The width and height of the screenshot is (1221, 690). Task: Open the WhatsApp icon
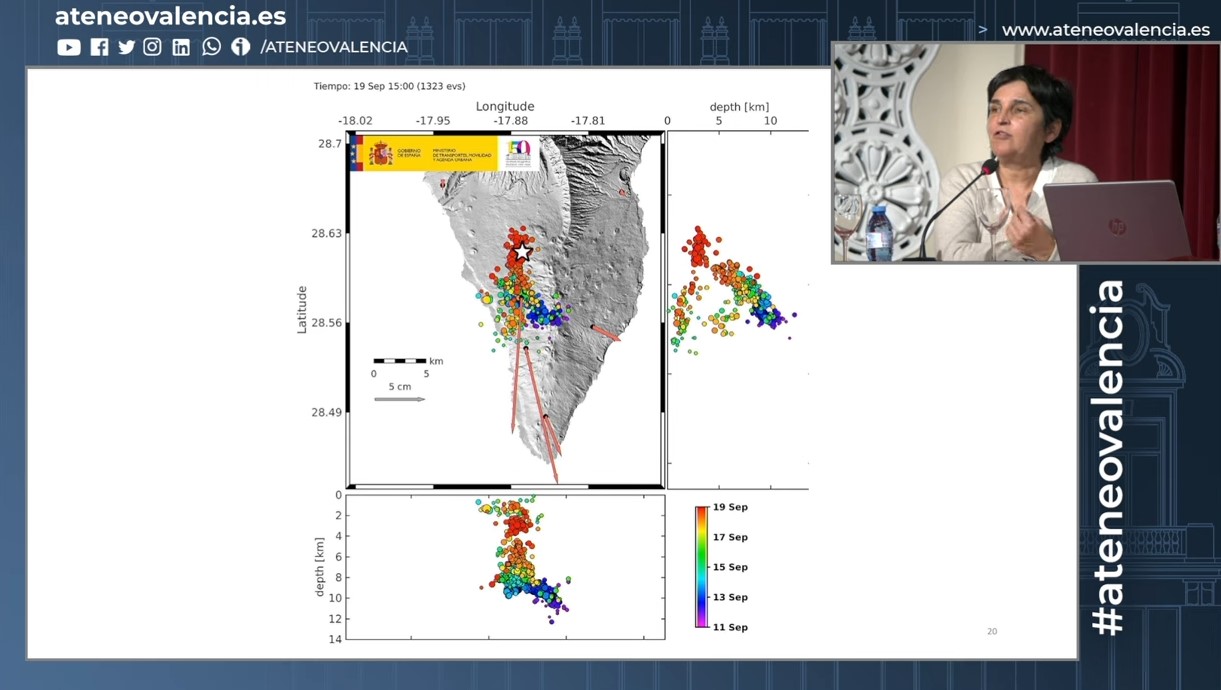[x=211, y=47]
